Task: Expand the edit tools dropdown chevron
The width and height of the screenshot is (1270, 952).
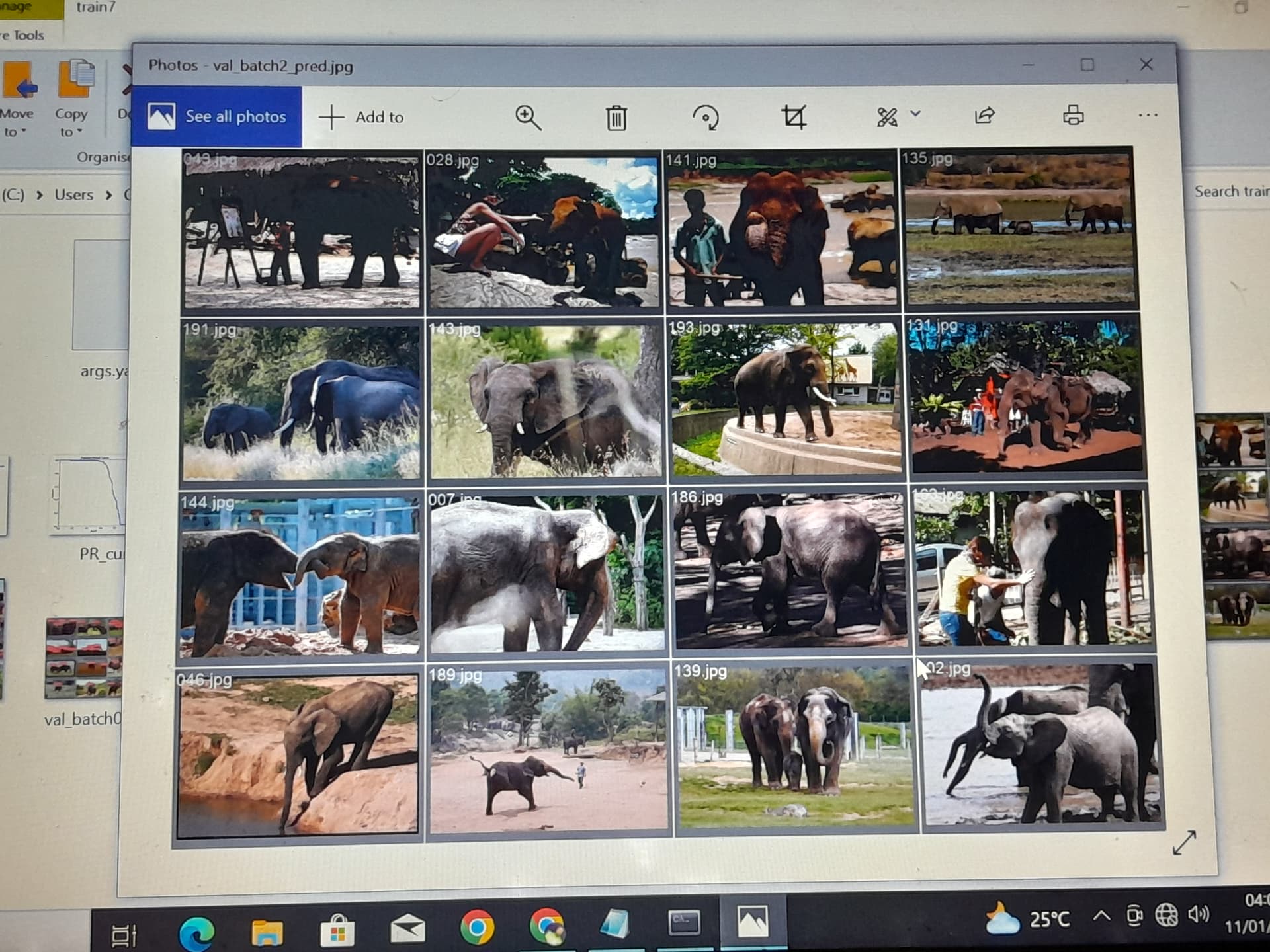Action: click(915, 114)
